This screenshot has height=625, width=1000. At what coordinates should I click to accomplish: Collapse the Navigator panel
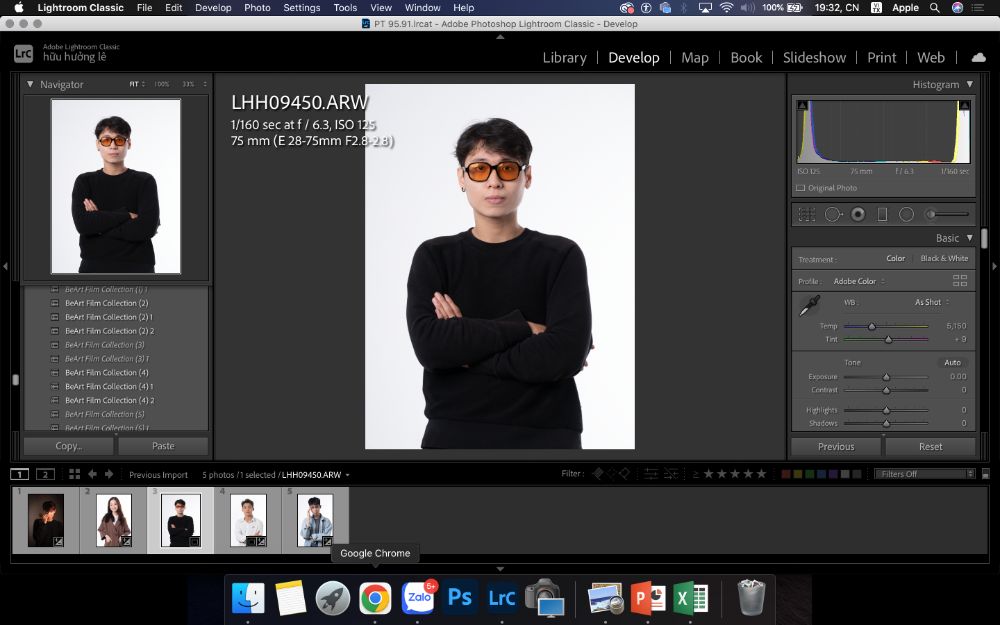pyautogui.click(x=29, y=84)
